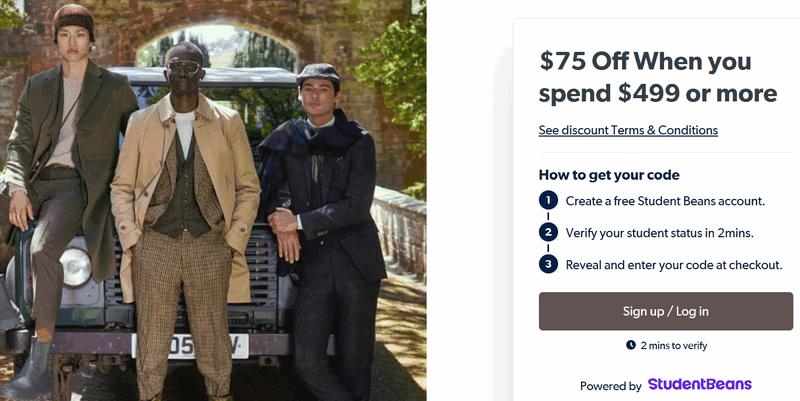Viewport: 800px width, 401px height.
Task: Click Create a free Student Beans account text
Action: coord(665,201)
